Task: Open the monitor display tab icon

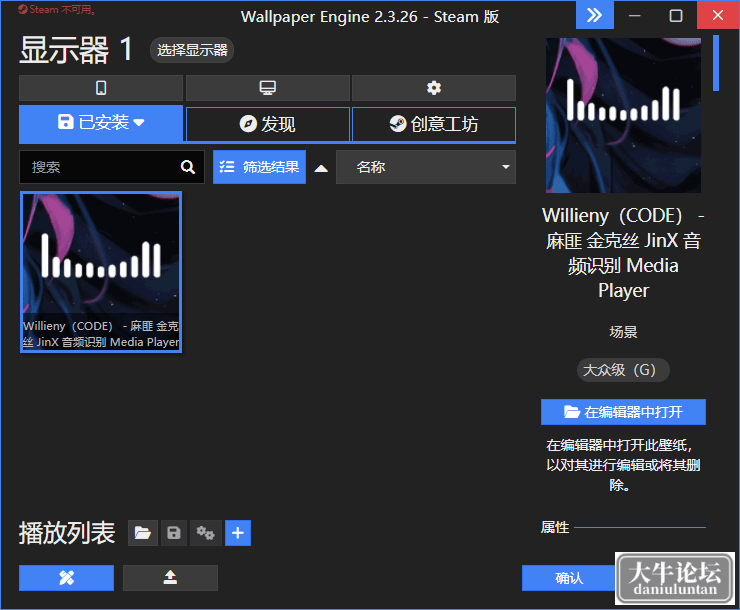Action: tap(268, 88)
